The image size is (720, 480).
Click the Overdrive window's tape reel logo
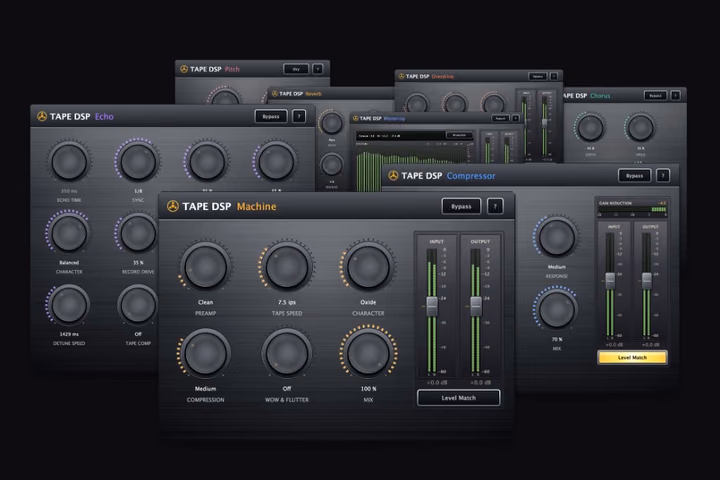point(401,76)
